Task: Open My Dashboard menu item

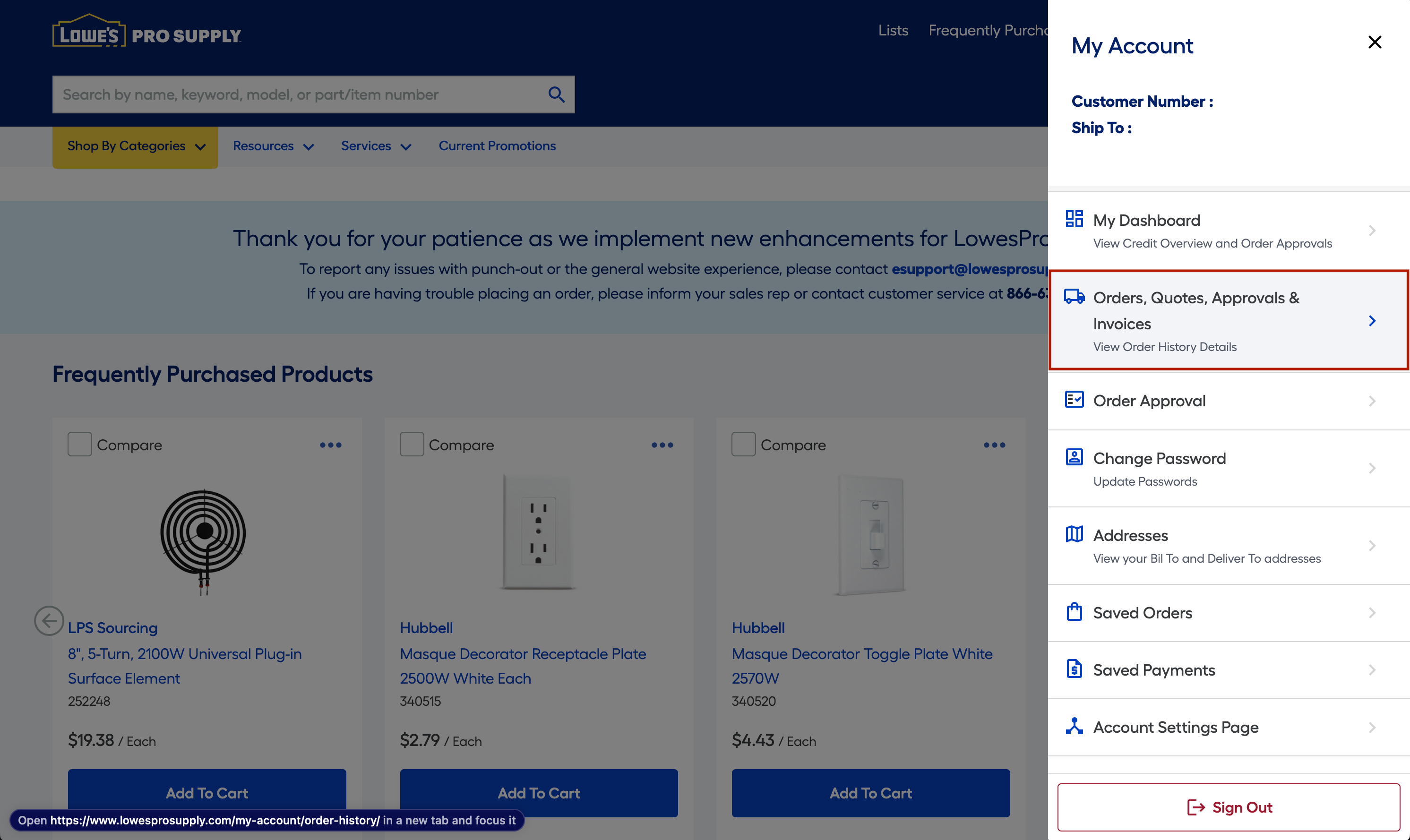Action: click(1229, 231)
